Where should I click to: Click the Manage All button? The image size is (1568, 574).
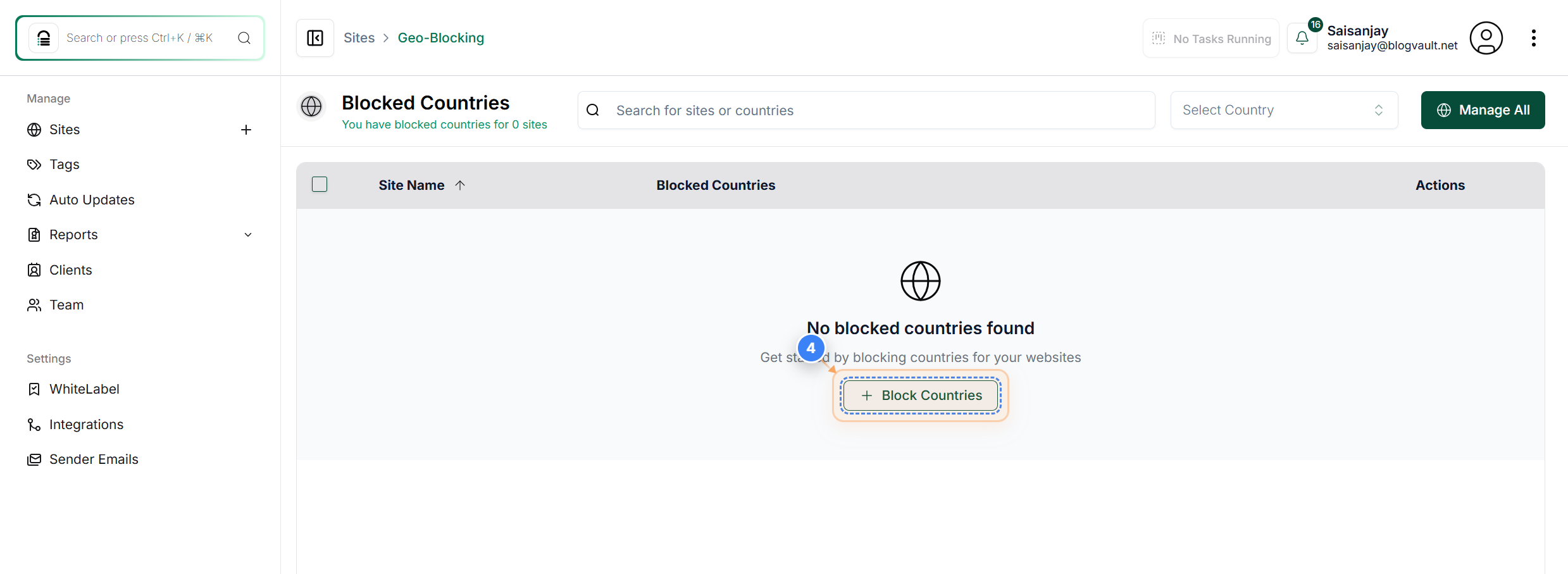coord(1483,109)
